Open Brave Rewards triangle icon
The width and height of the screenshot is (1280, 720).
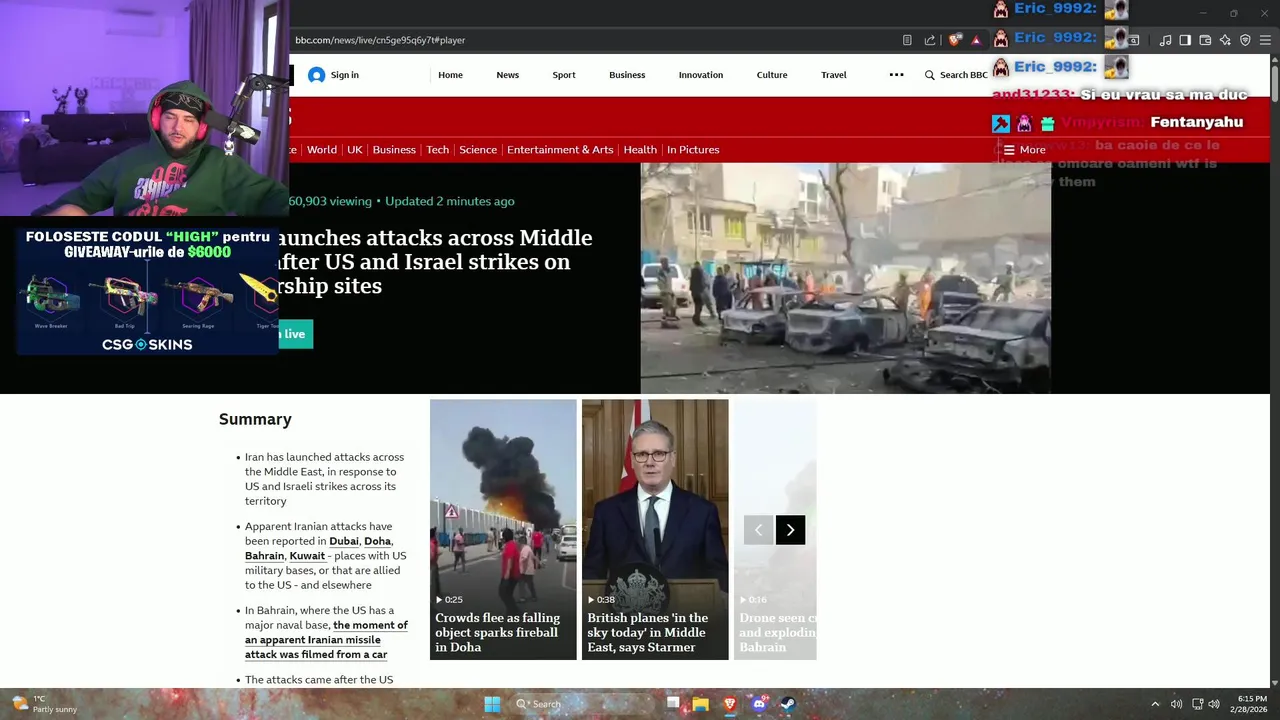pos(976,40)
